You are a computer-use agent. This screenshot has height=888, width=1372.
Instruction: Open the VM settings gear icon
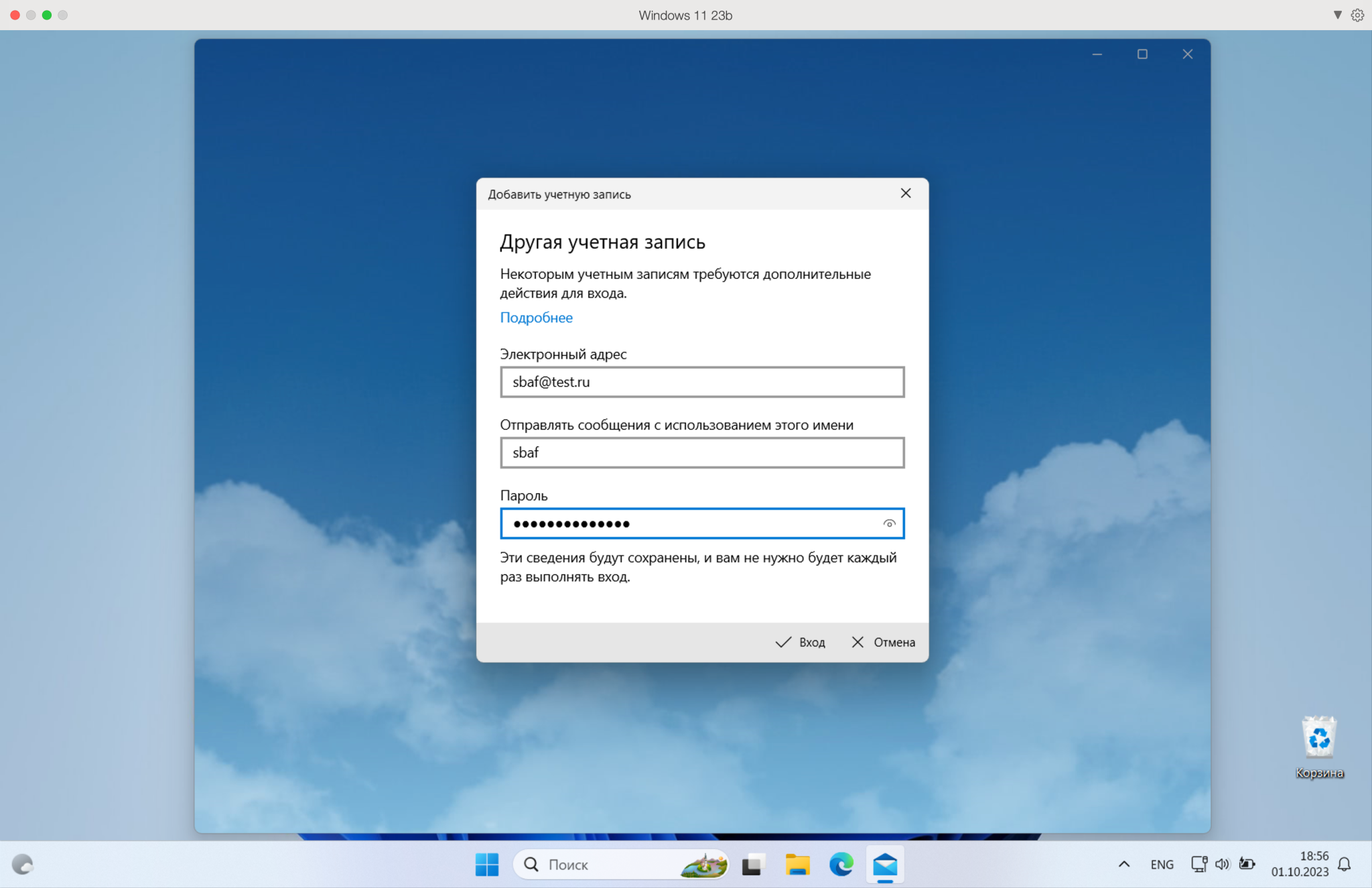point(1357,15)
